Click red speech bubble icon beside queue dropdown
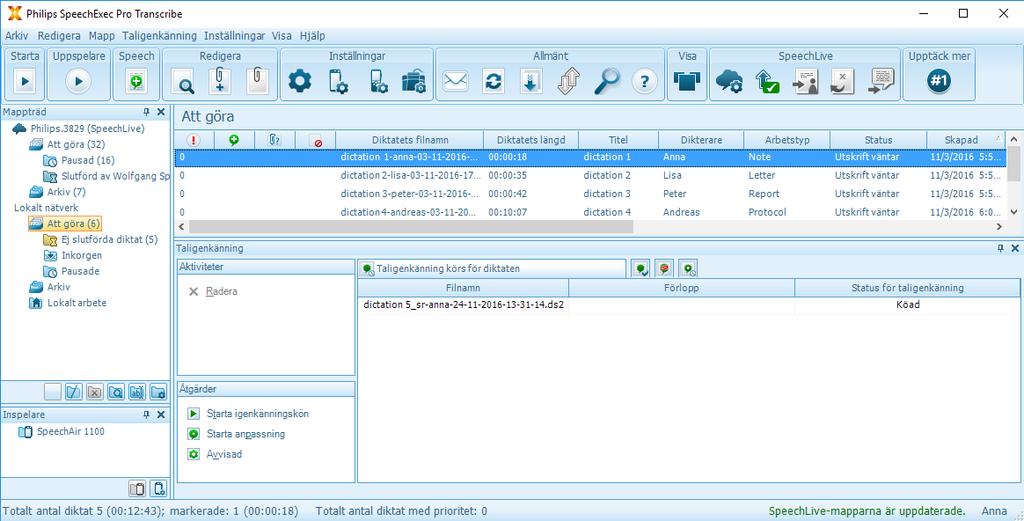 [x=664, y=268]
